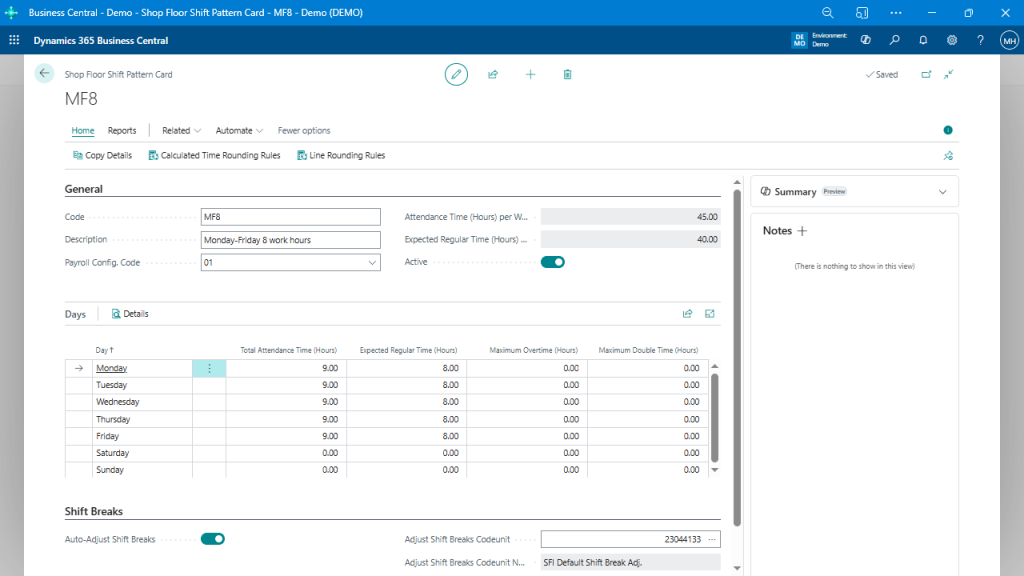Pin the action bar using the pin icon
Viewport: 1024px width, 576px height.
(948, 155)
